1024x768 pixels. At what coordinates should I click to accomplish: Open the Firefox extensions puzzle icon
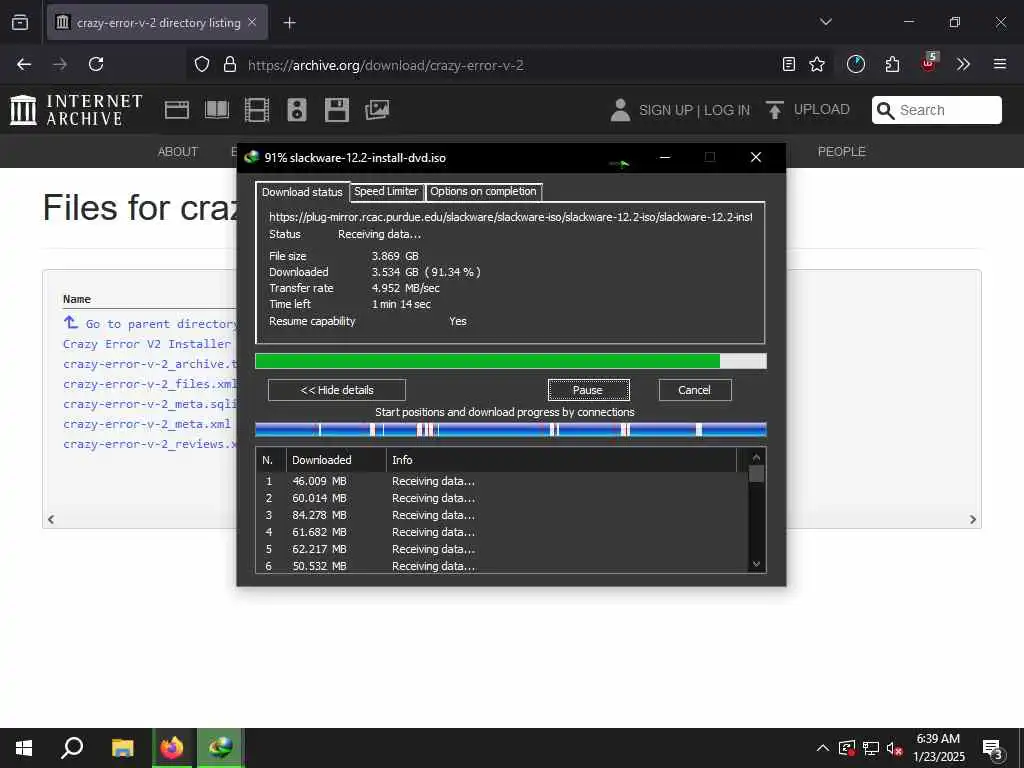(892, 64)
